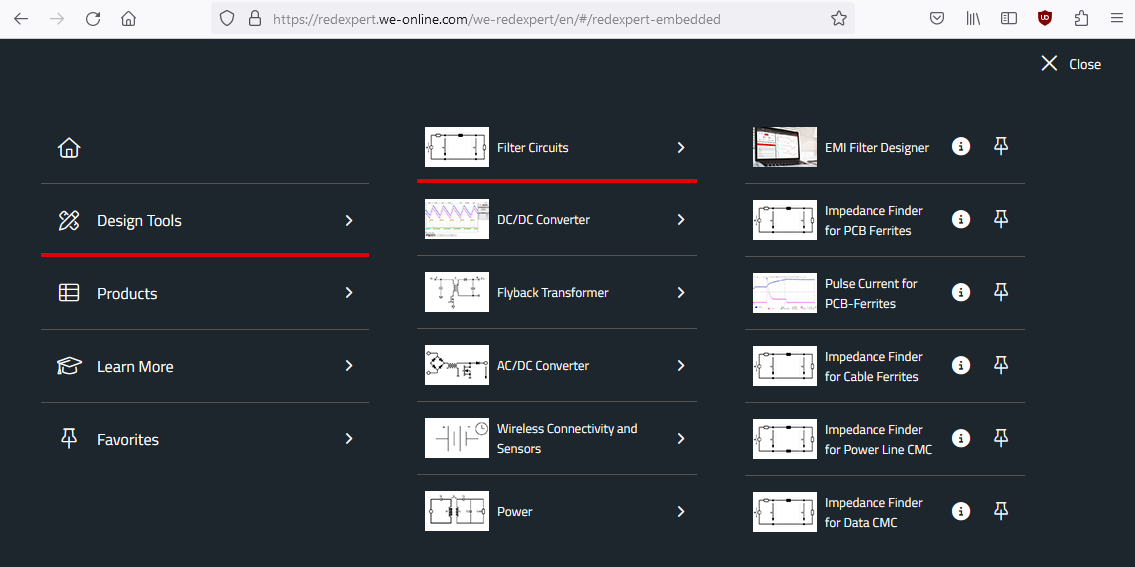Select the Learn More menu item
The image size is (1135, 567).
click(x=205, y=366)
